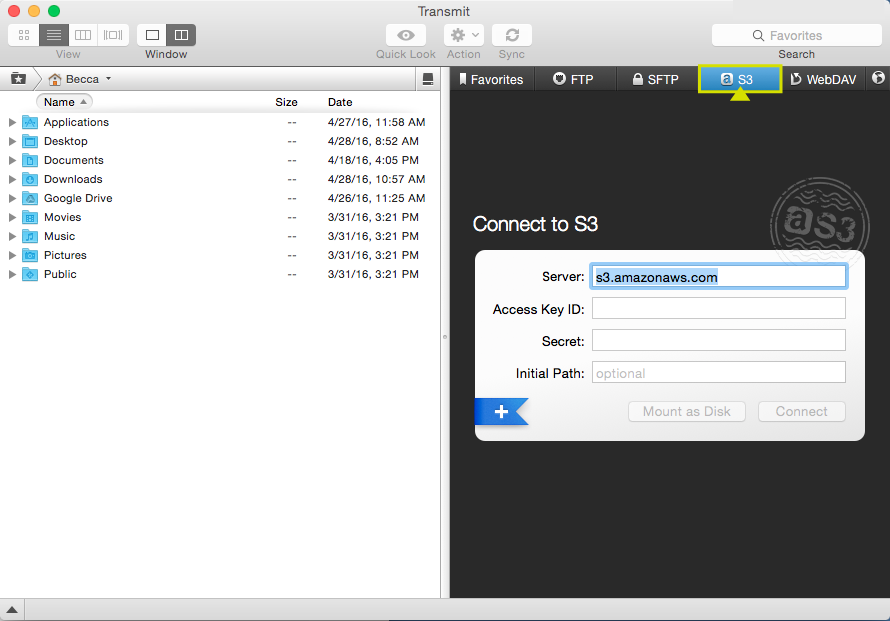
Task: Select the Desktop folder icon
Action: tap(30, 141)
